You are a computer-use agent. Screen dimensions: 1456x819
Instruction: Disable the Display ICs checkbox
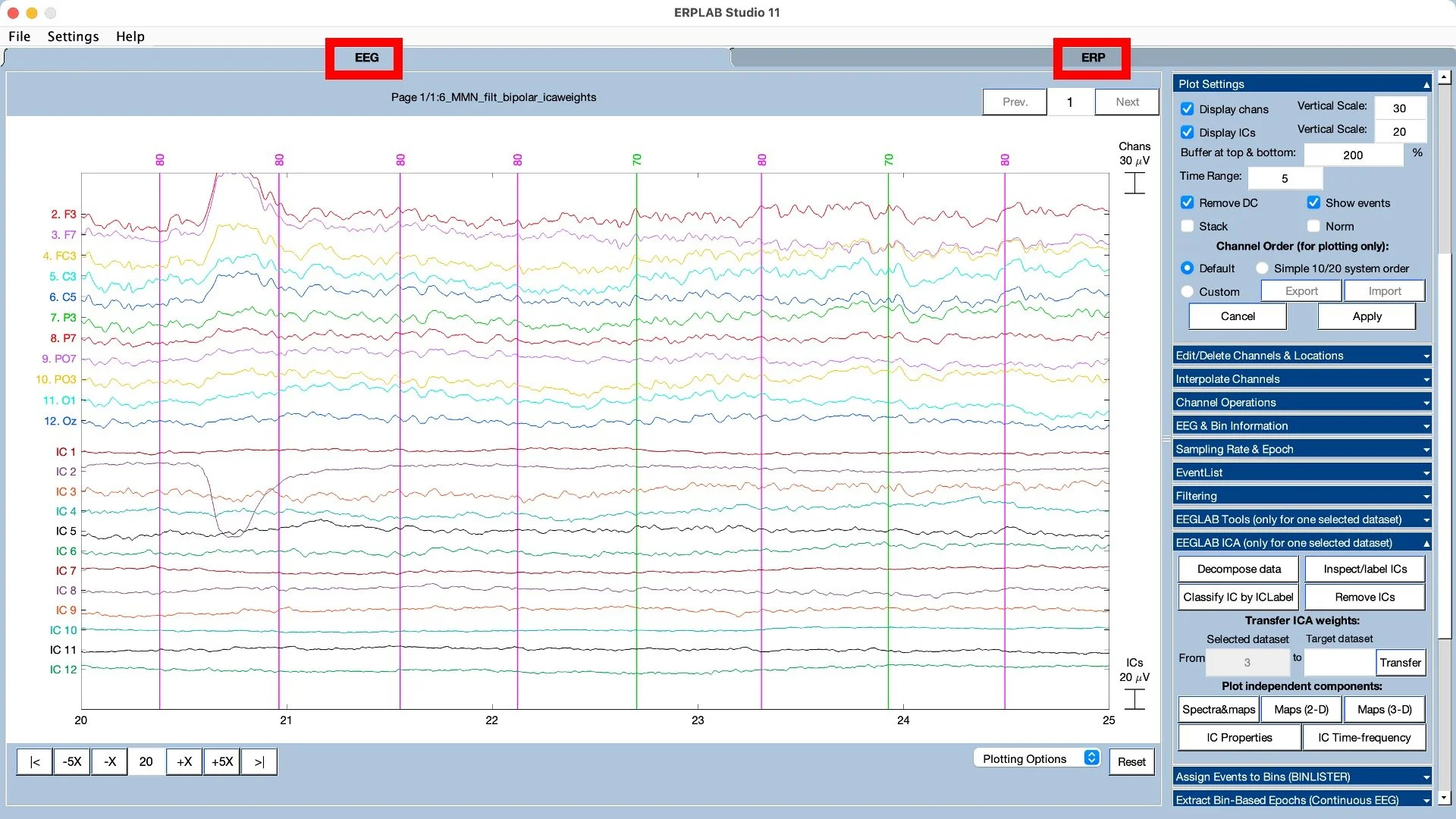[x=1187, y=132]
